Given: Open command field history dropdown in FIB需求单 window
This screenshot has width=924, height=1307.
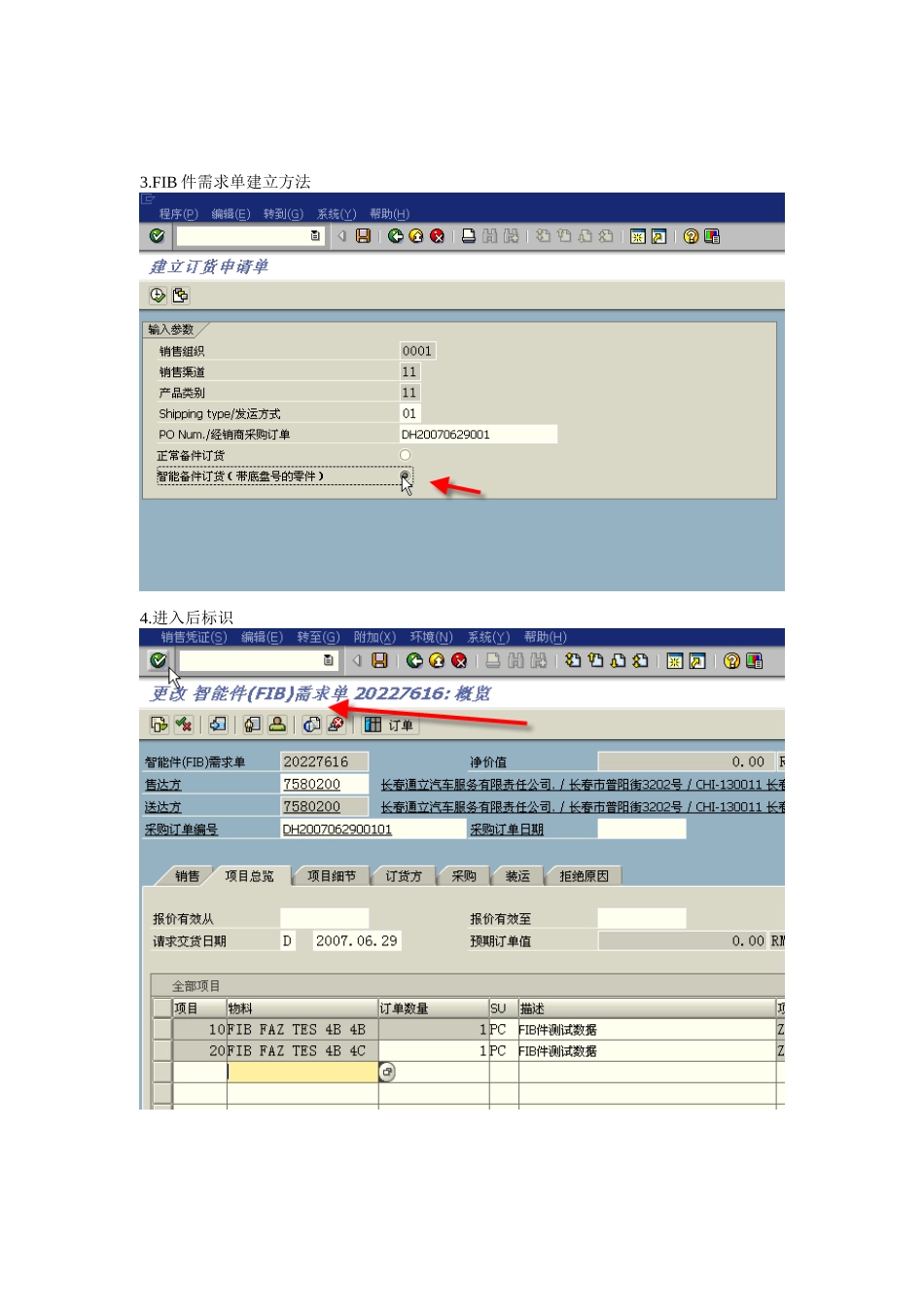Looking at the screenshot, I should pos(329,660).
